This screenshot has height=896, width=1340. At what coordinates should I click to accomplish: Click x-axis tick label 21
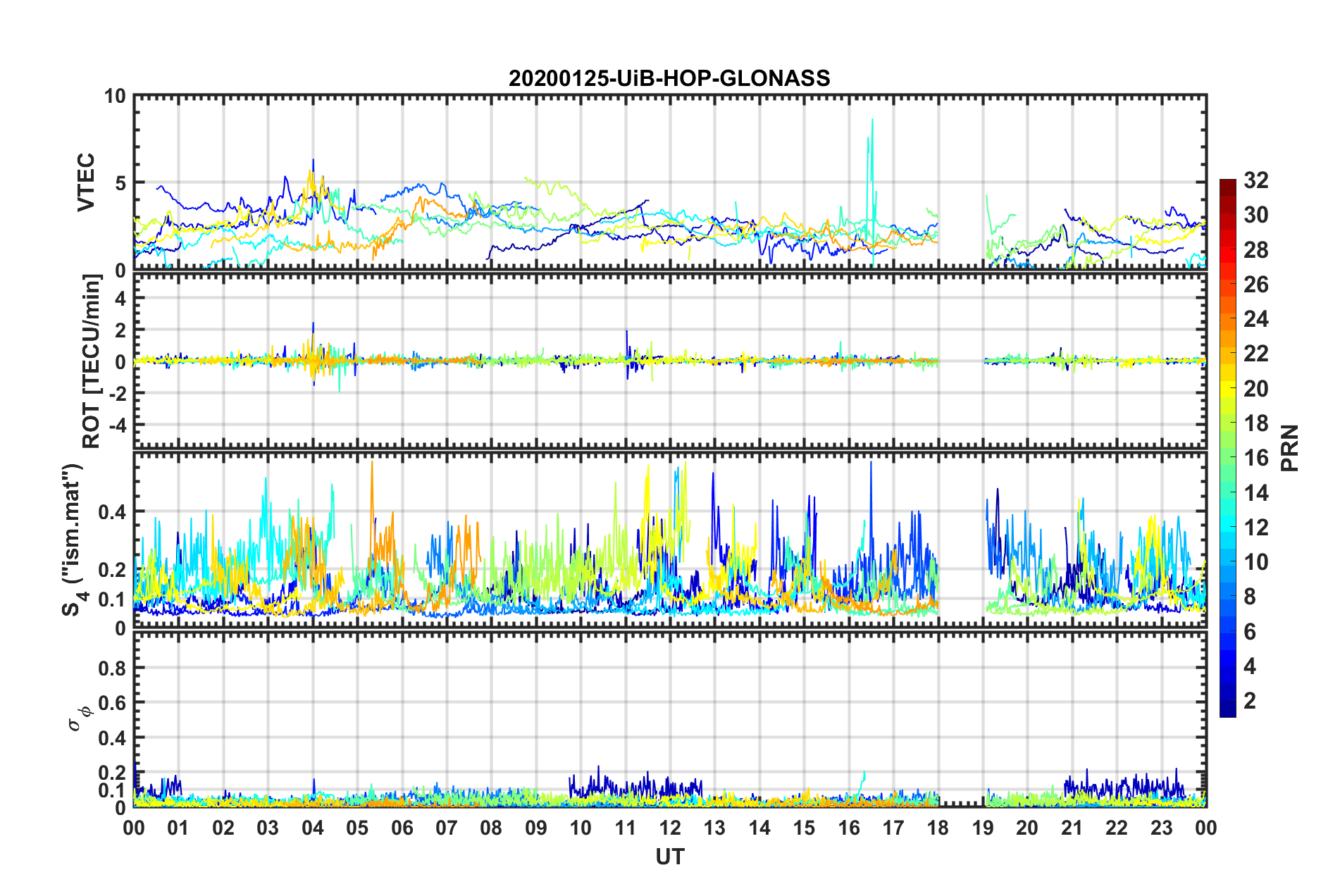(x=1072, y=828)
